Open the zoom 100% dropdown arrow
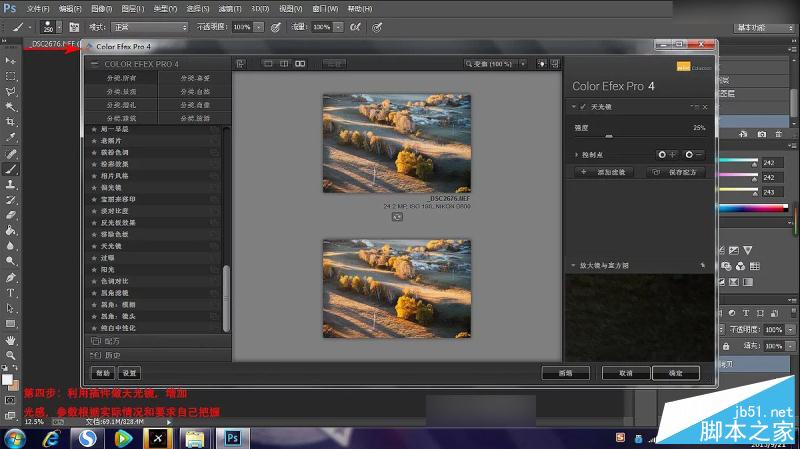800x449 pixels. pyautogui.click(x=523, y=64)
